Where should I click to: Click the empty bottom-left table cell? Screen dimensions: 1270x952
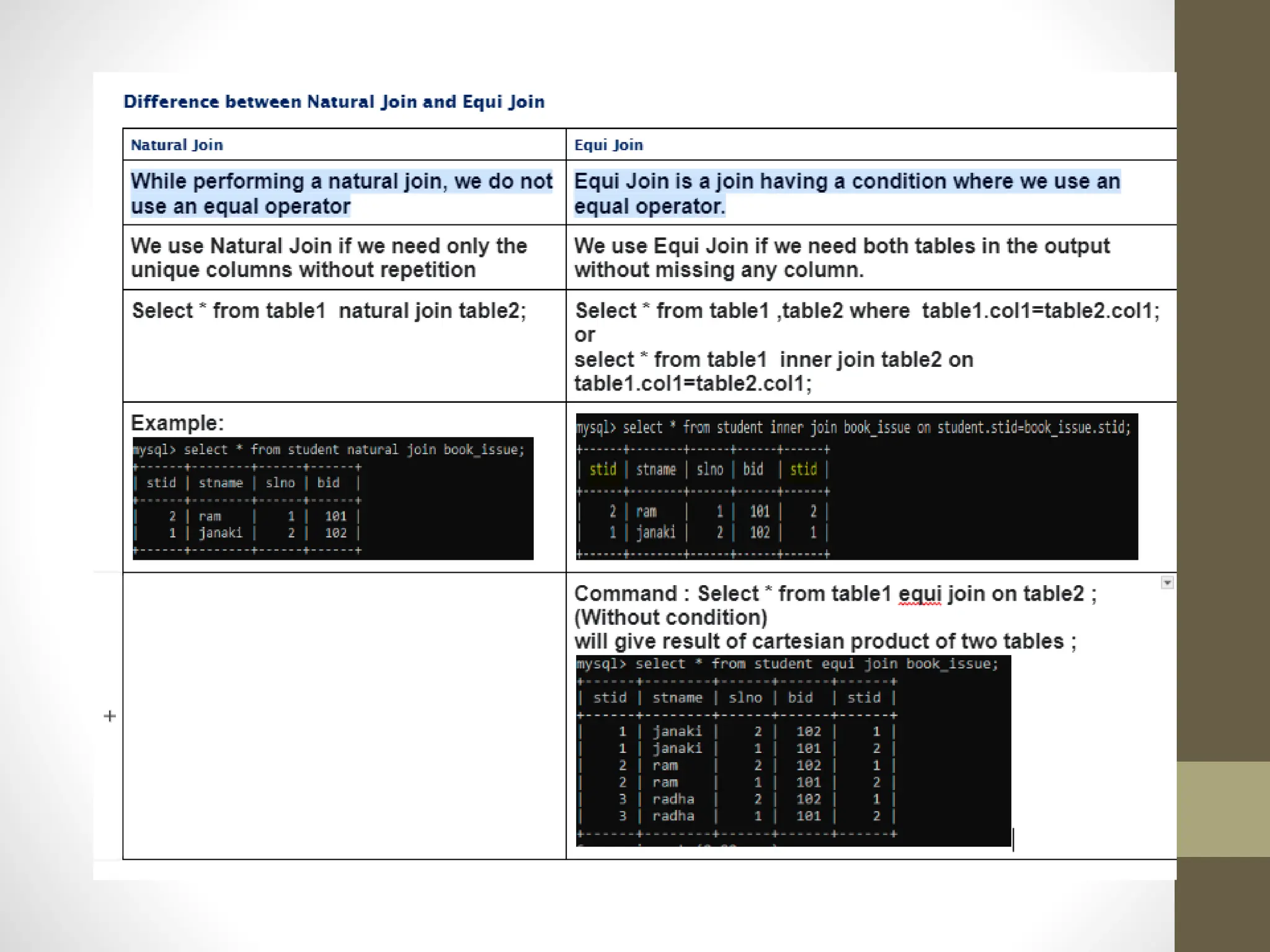344,716
